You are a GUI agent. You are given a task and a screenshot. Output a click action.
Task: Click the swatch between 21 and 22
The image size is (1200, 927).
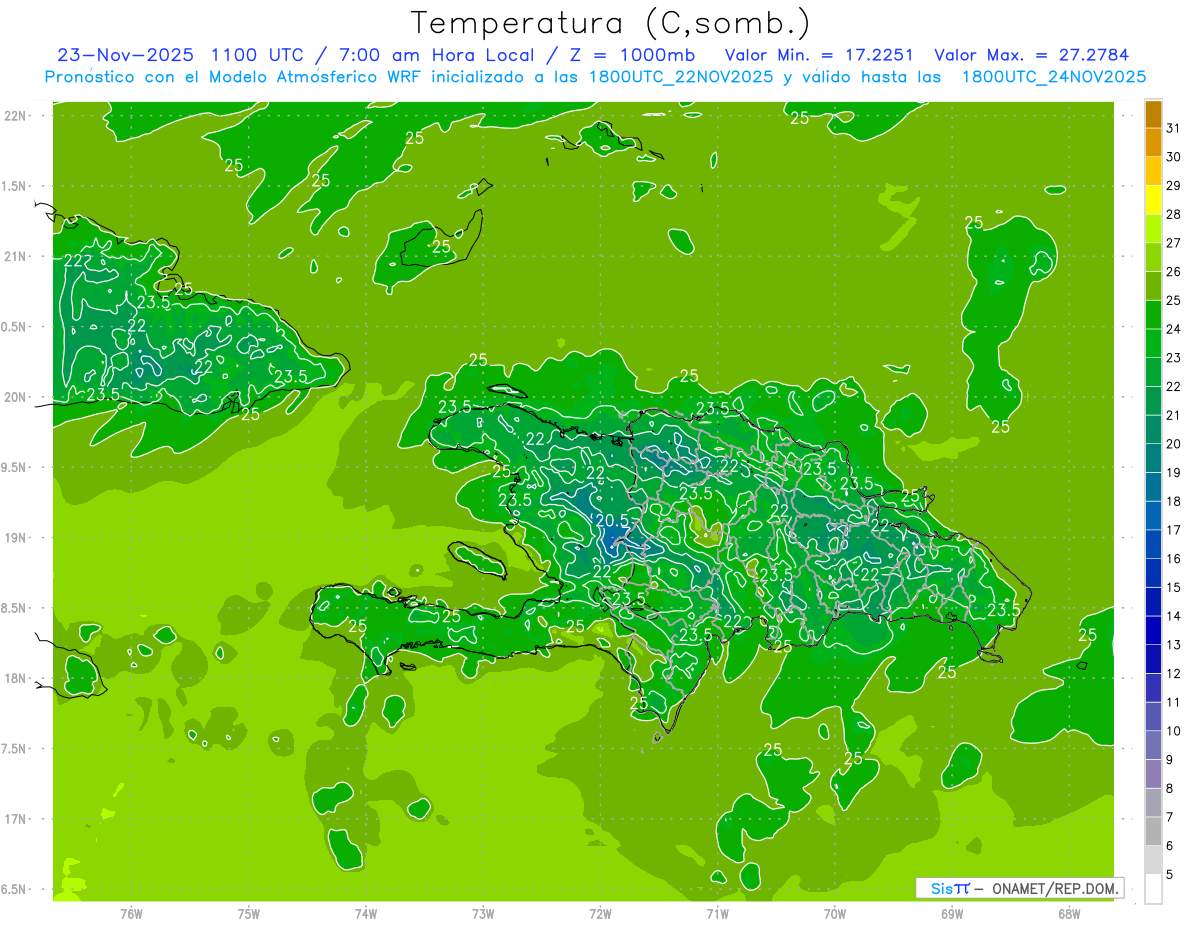tap(1153, 401)
